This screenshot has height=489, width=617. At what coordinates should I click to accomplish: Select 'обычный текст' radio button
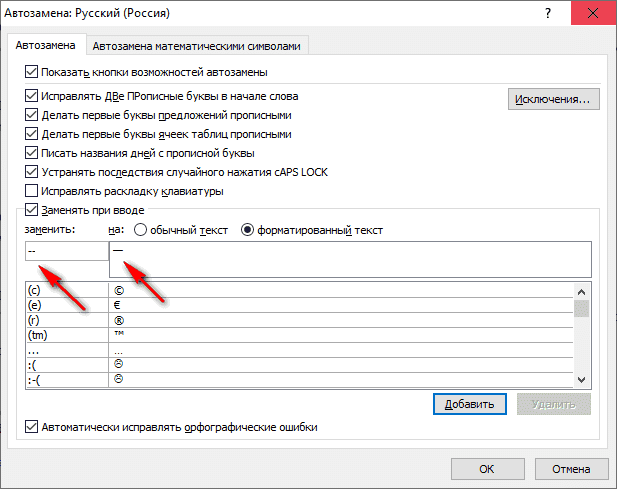click(x=141, y=230)
